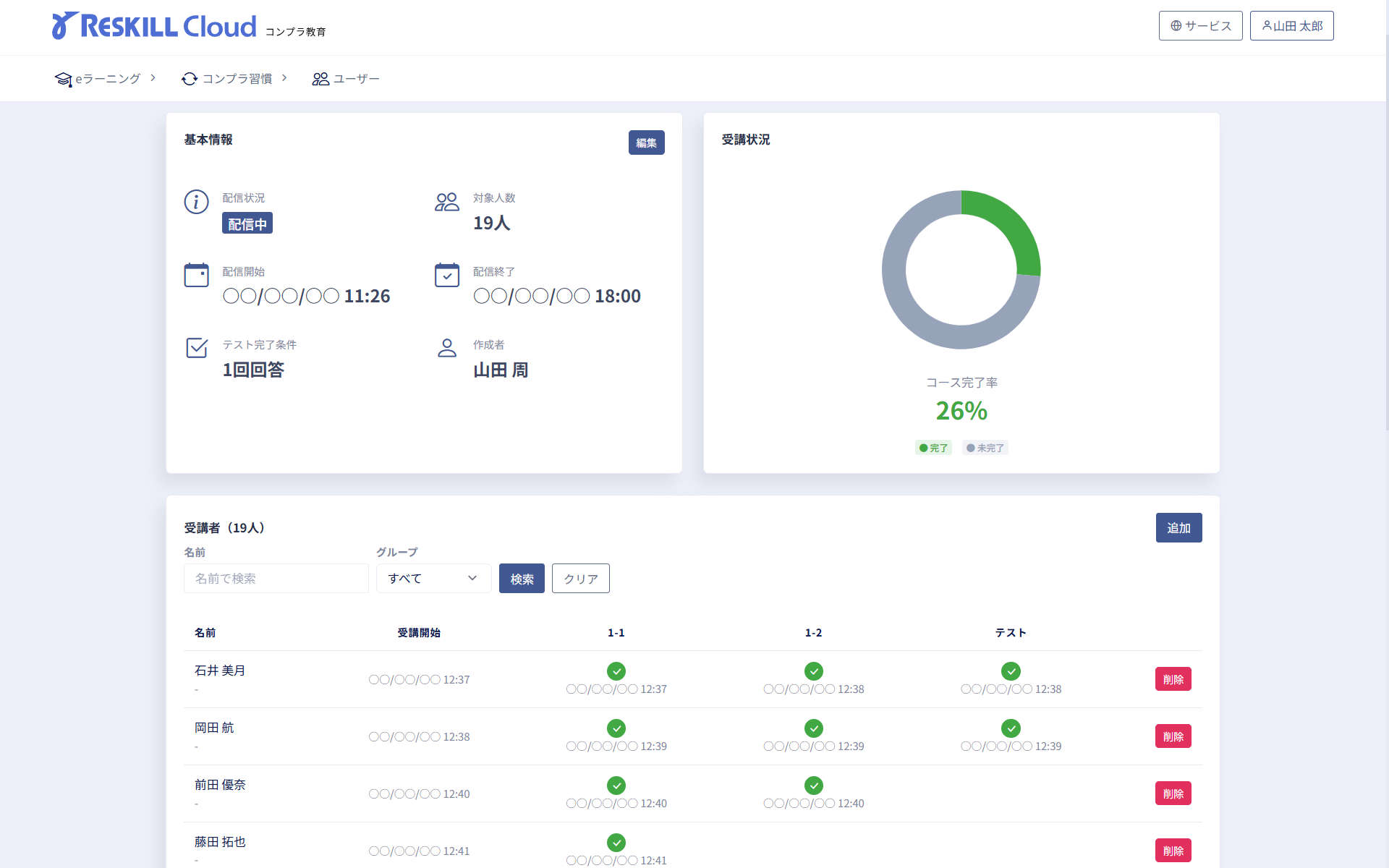Delete 藤田 拓也 with the 削除 button
The width and height of the screenshot is (1389, 868).
(x=1173, y=851)
